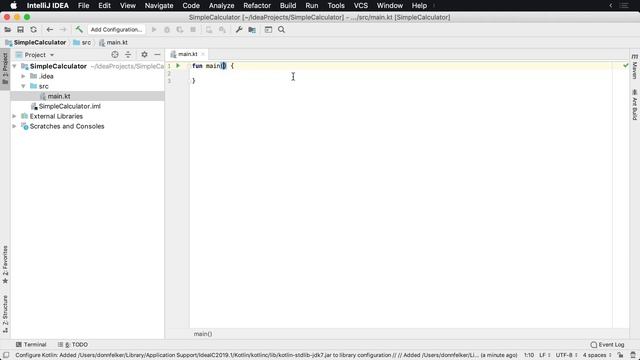Click the Build Project hammer icon

79,30
